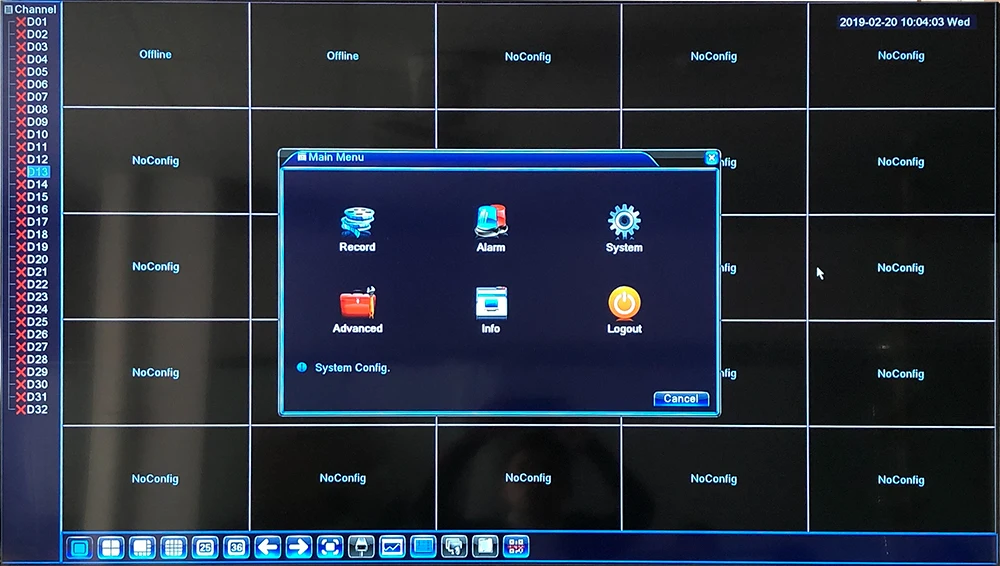The height and width of the screenshot is (566, 1000).
Task: Click the page document toolbar icon
Action: (485, 547)
